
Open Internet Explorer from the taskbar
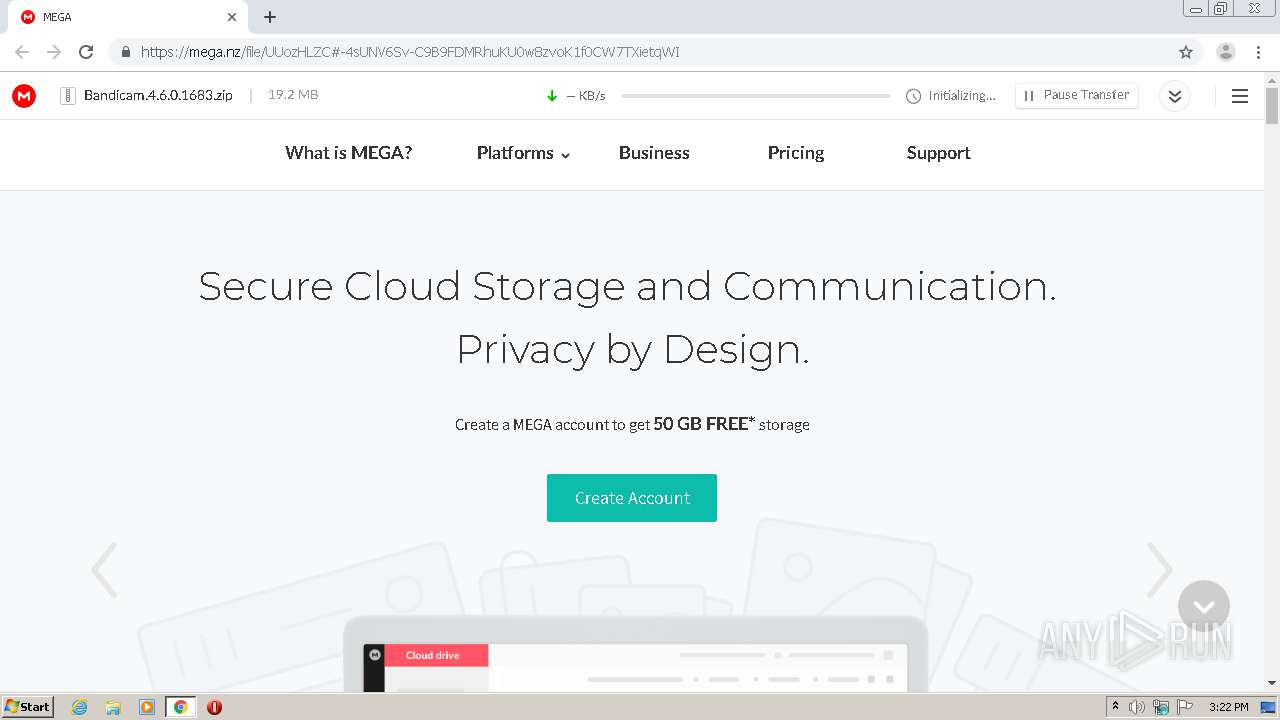[80, 707]
